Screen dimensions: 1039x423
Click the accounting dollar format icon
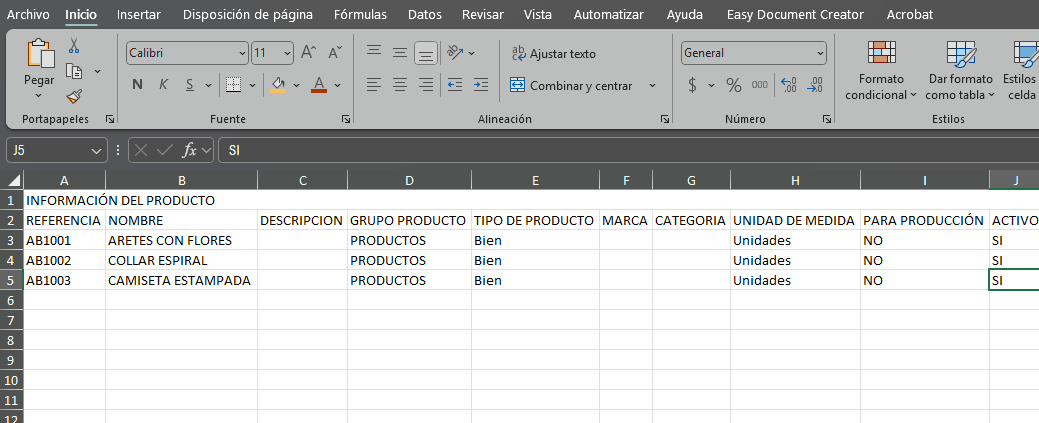click(692, 85)
